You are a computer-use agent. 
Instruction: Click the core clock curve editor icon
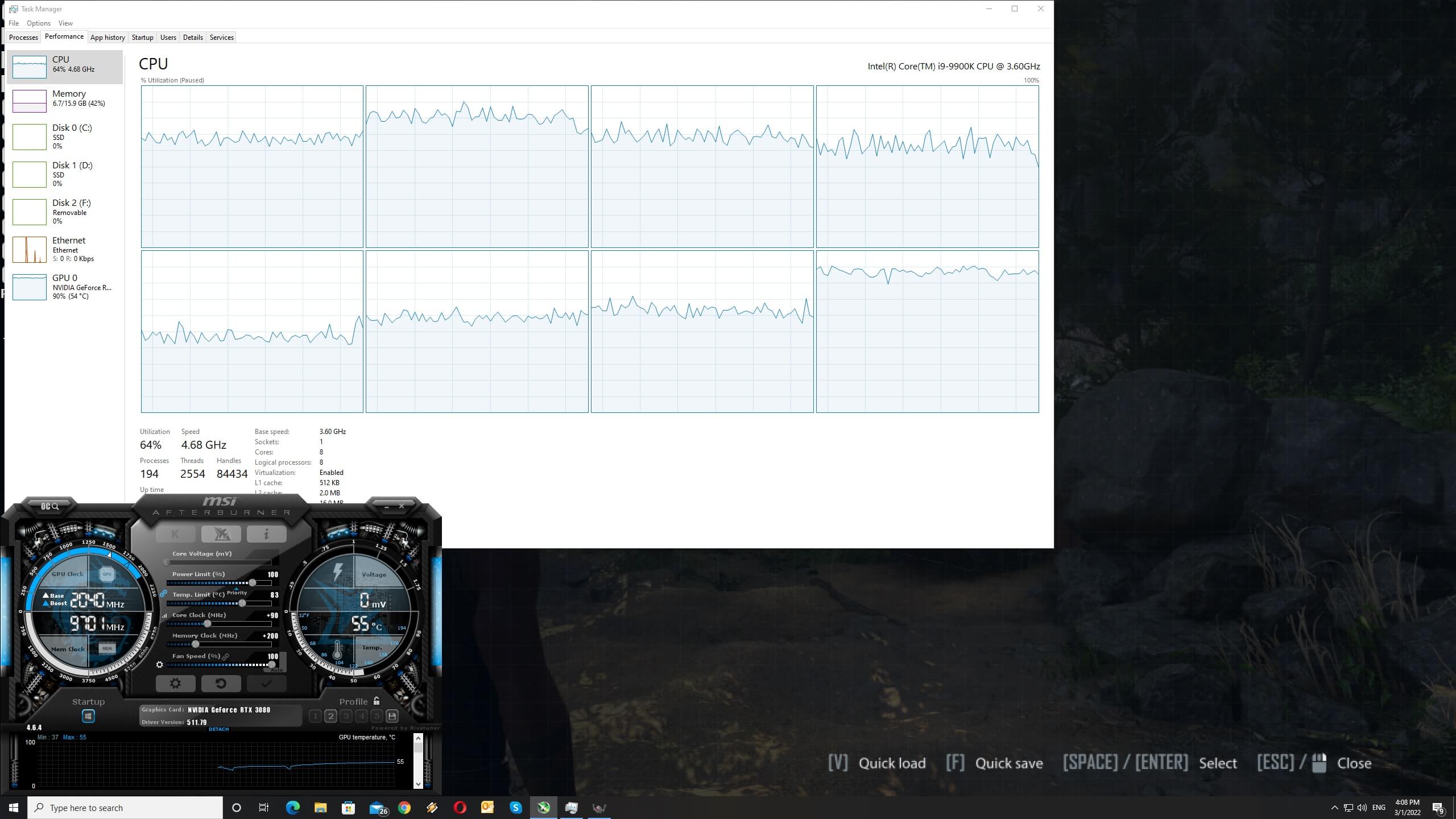point(165,615)
